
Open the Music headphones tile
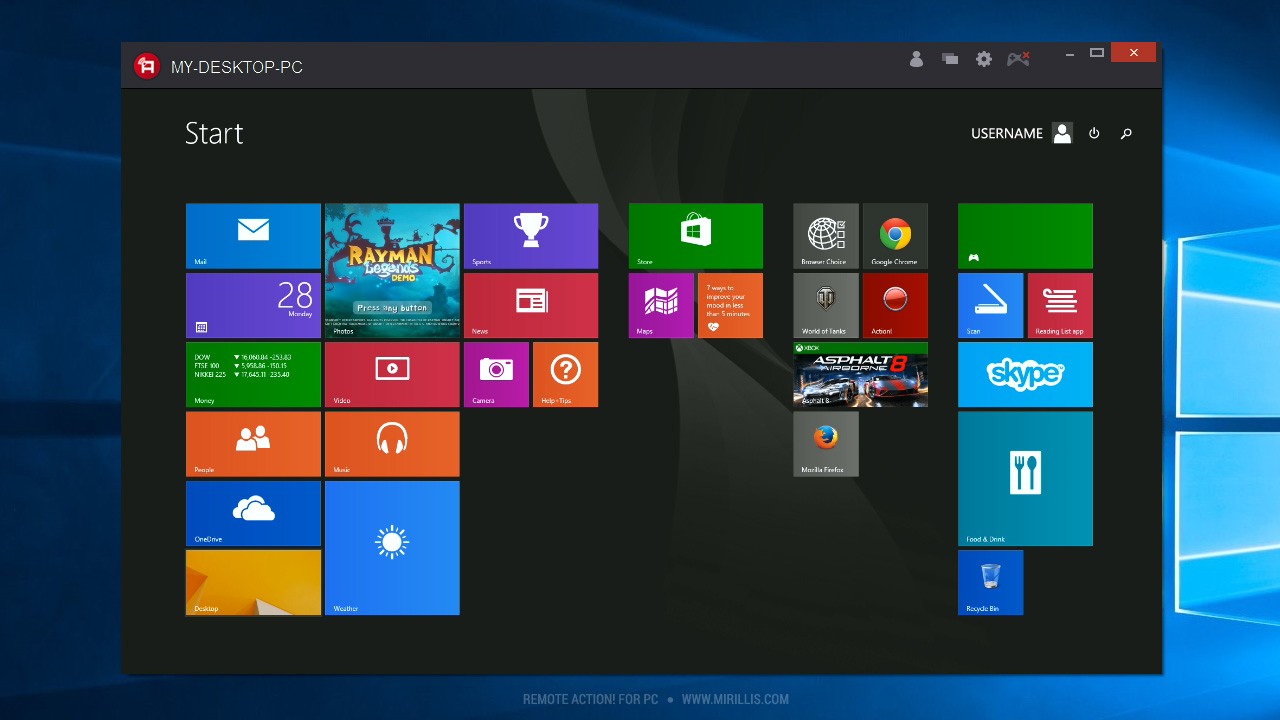(392, 444)
